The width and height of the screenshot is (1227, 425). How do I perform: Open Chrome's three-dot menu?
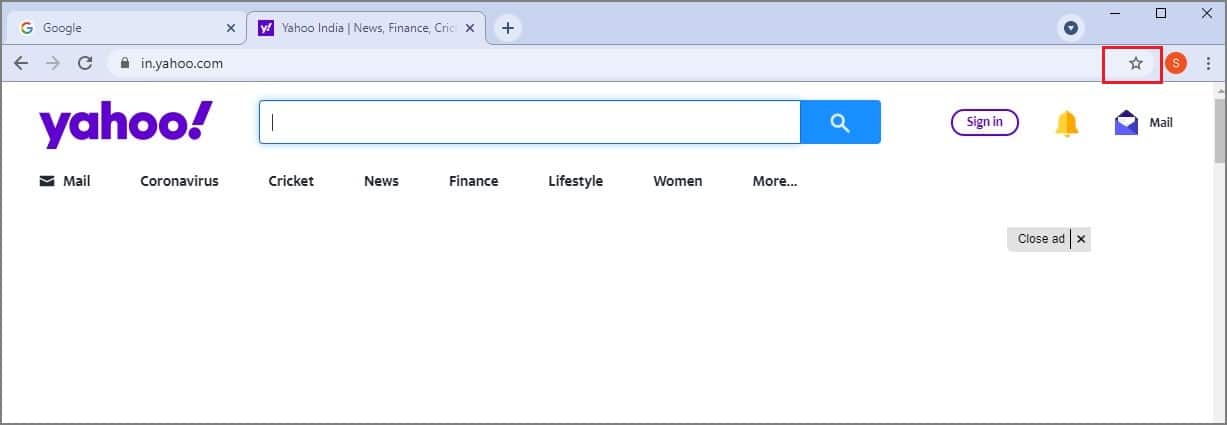point(1208,63)
